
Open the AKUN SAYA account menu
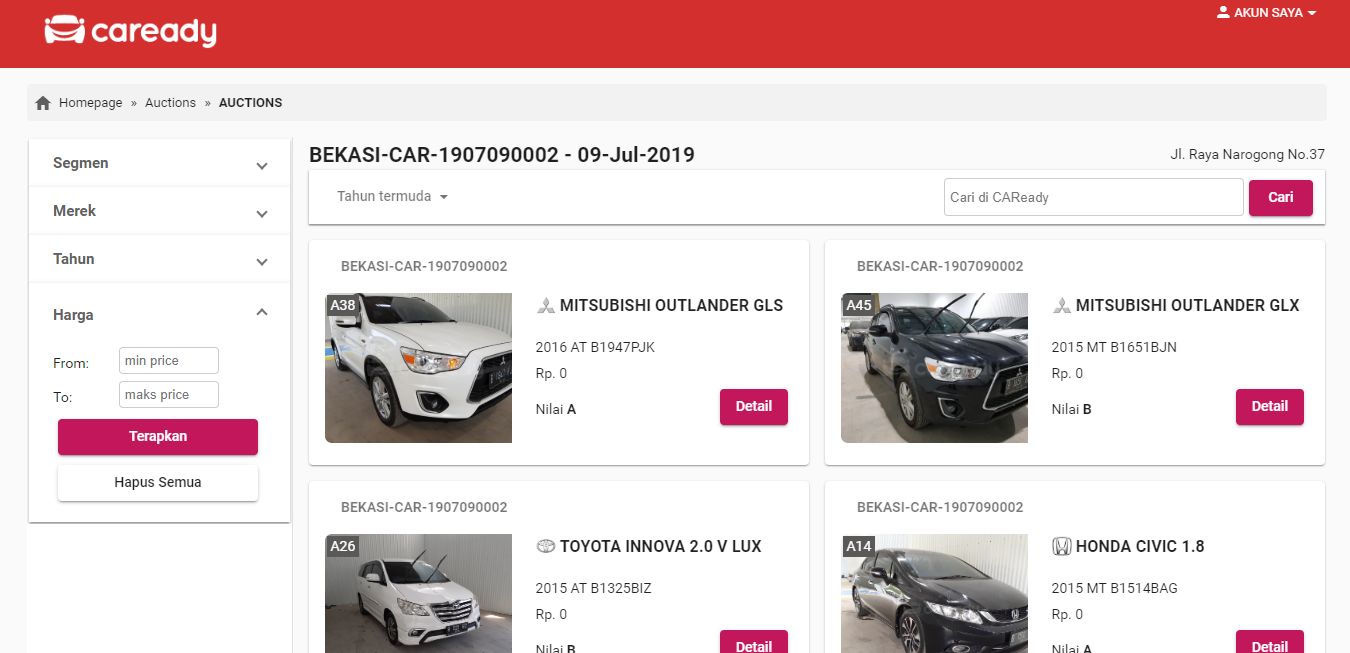click(x=1266, y=13)
